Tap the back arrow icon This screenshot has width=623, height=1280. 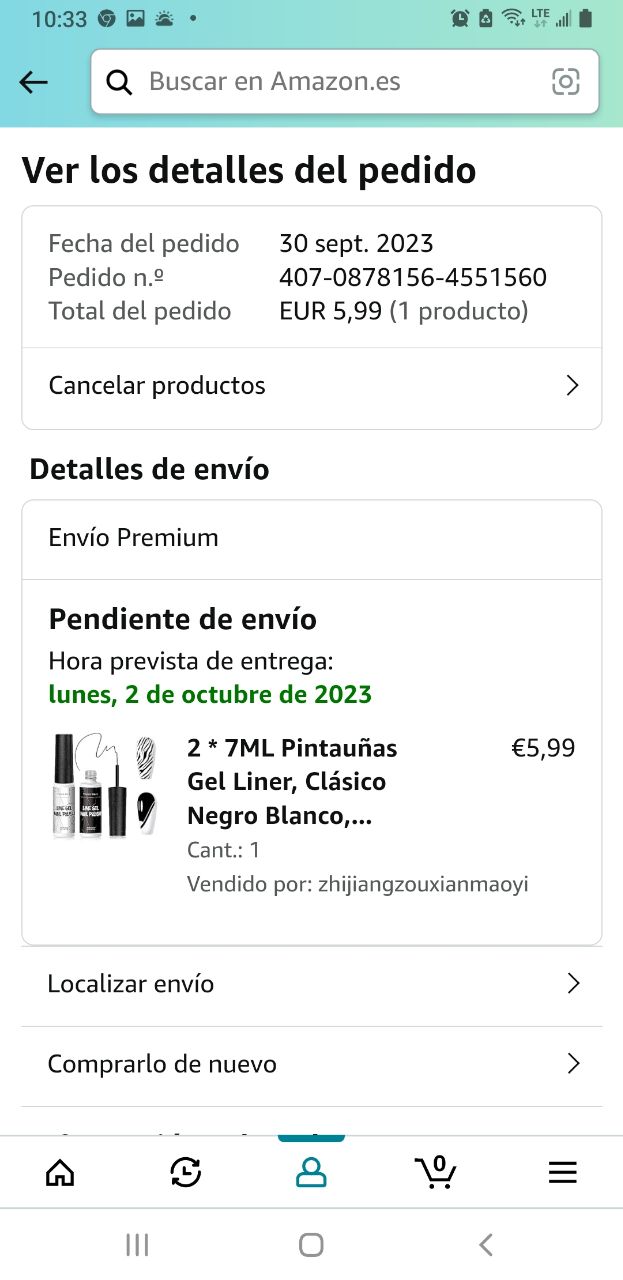(34, 82)
